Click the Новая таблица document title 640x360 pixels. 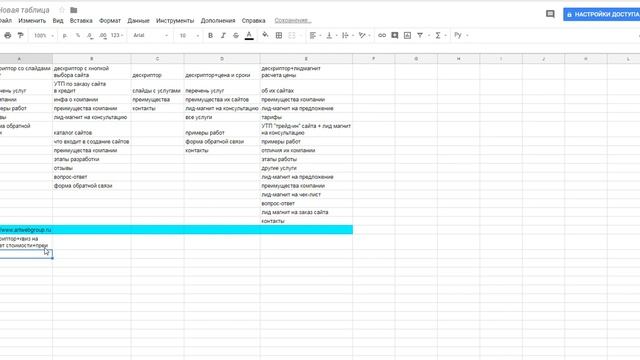click(x=24, y=10)
